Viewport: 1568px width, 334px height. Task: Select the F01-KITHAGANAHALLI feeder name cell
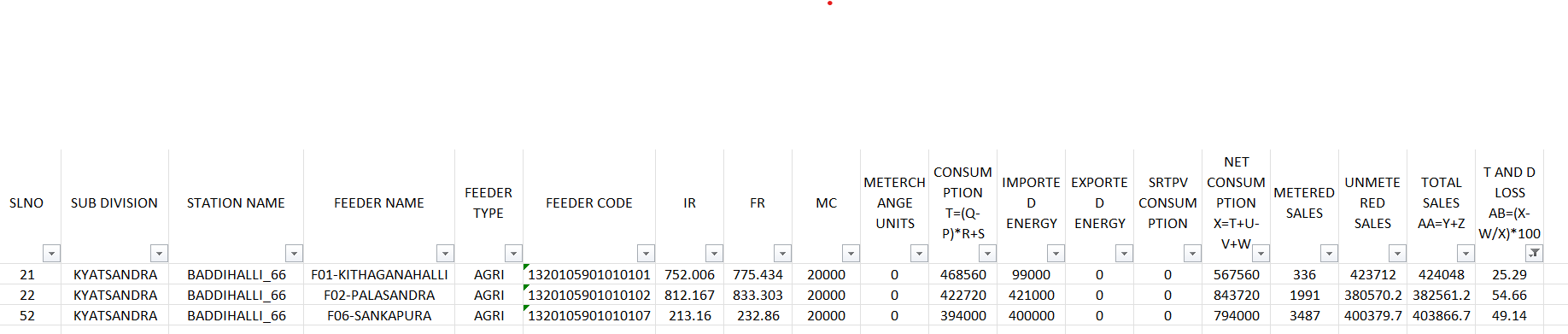(x=379, y=275)
